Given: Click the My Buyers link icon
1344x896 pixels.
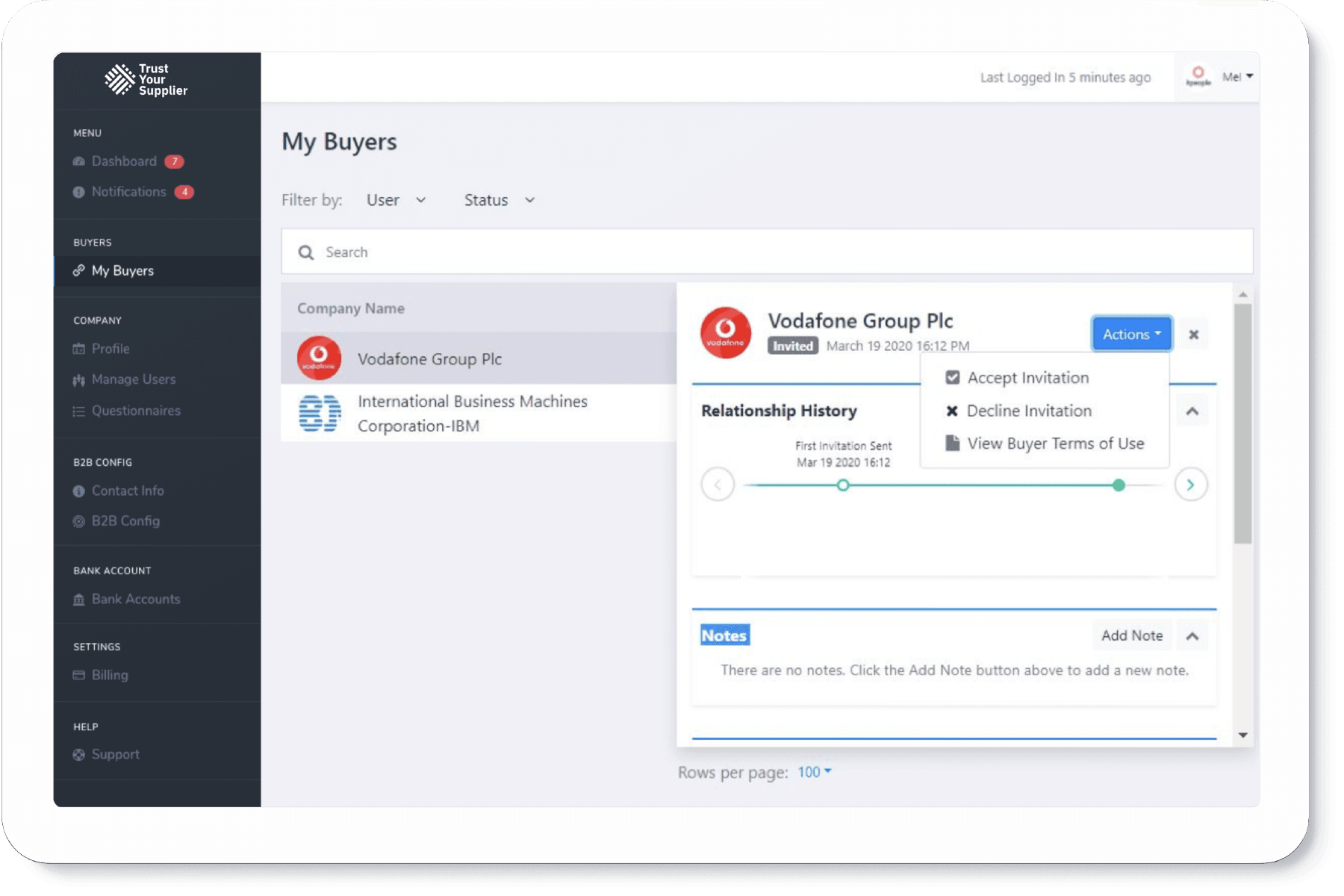Looking at the screenshot, I should pyautogui.click(x=78, y=270).
